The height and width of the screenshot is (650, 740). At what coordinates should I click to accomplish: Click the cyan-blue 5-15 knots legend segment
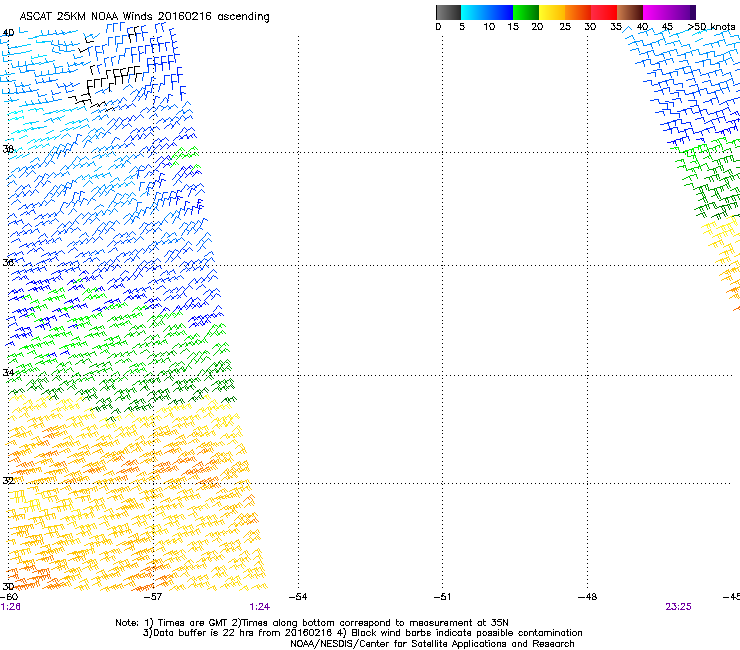tap(487, 12)
